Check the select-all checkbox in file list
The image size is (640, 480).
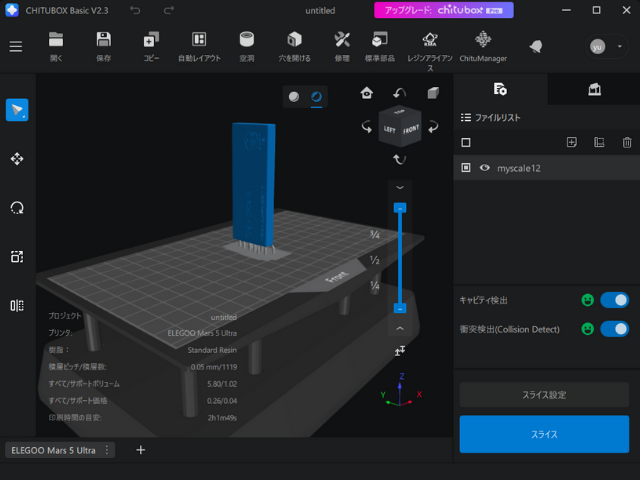click(x=466, y=143)
